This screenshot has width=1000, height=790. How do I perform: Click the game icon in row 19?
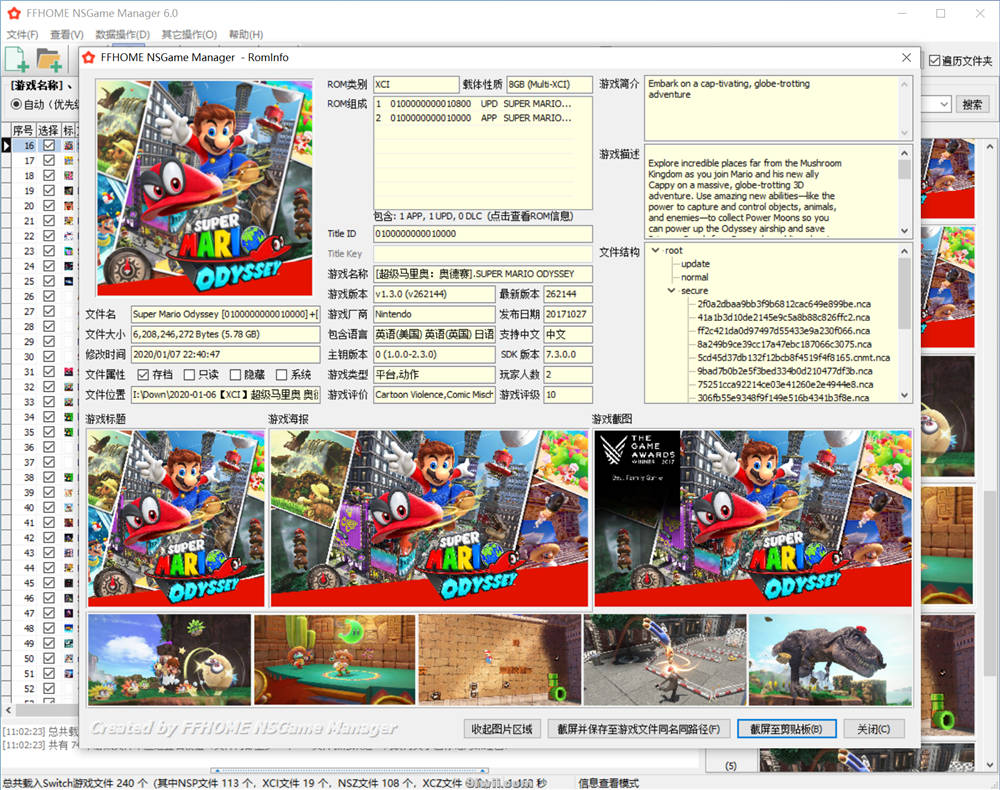(68, 191)
